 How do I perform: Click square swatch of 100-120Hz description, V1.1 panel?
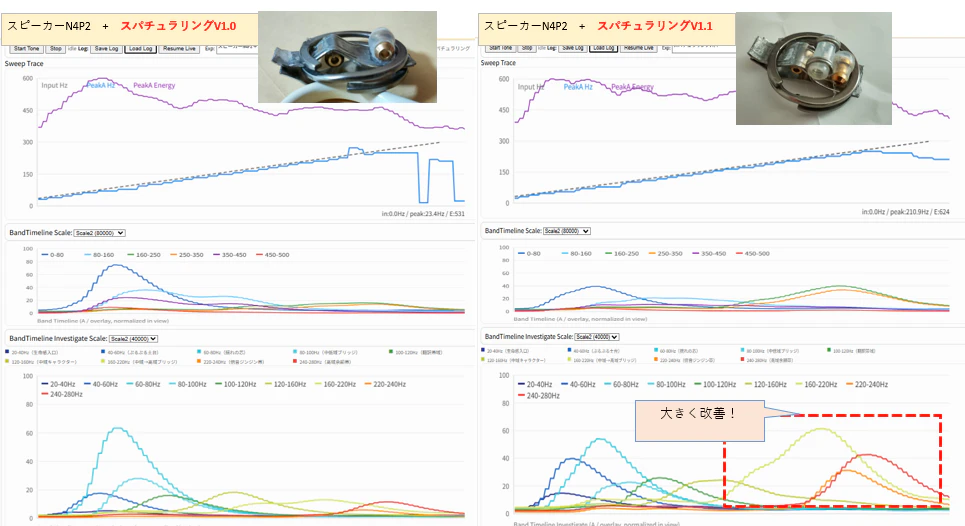[829, 350]
